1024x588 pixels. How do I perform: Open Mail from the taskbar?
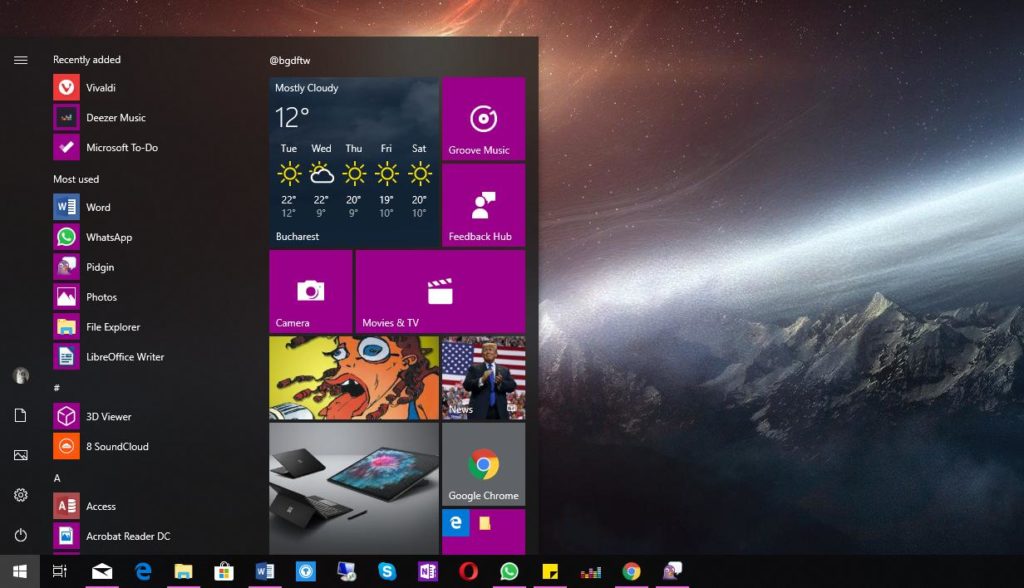102,572
